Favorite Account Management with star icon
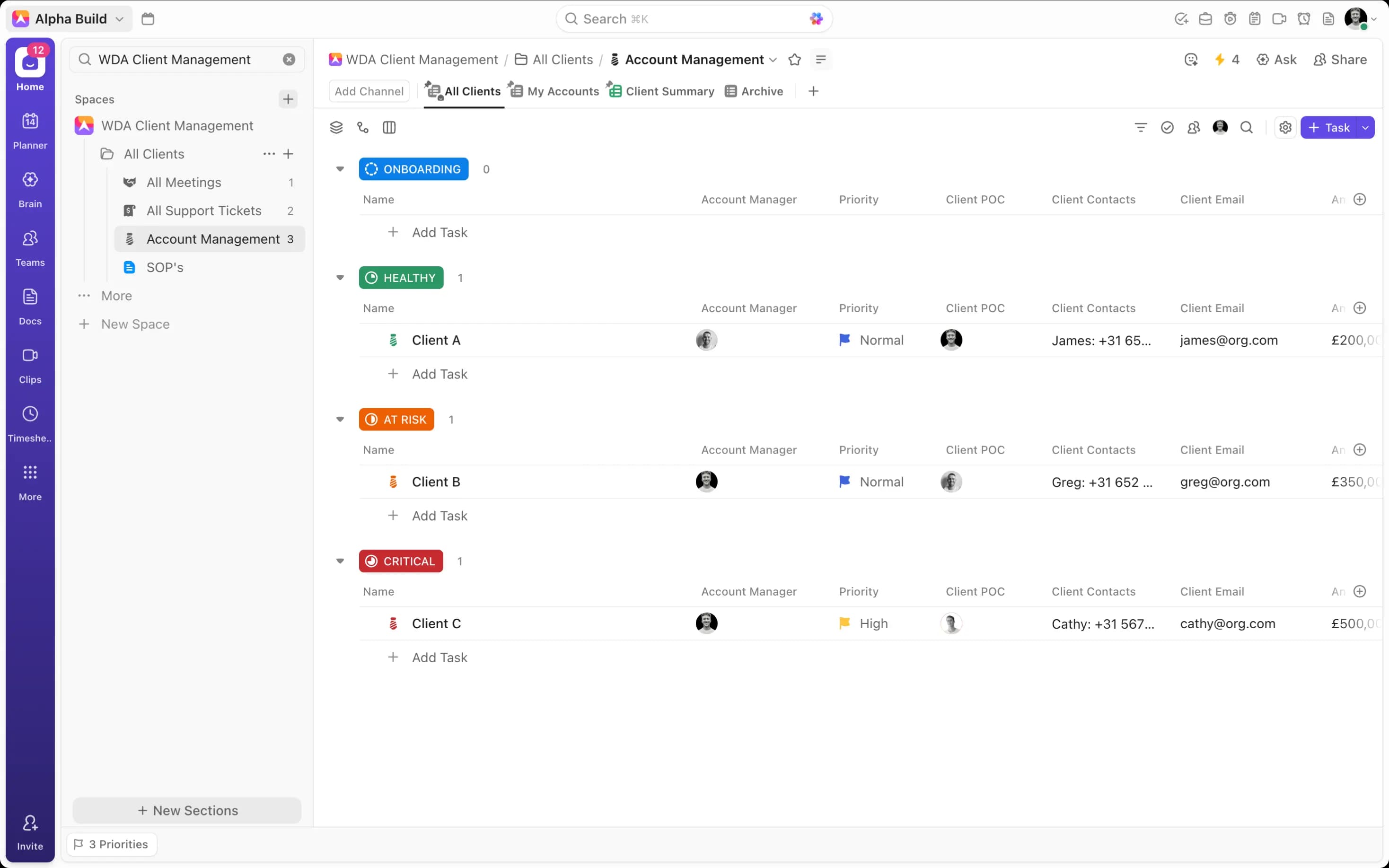The image size is (1389, 868). [x=794, y=60]
